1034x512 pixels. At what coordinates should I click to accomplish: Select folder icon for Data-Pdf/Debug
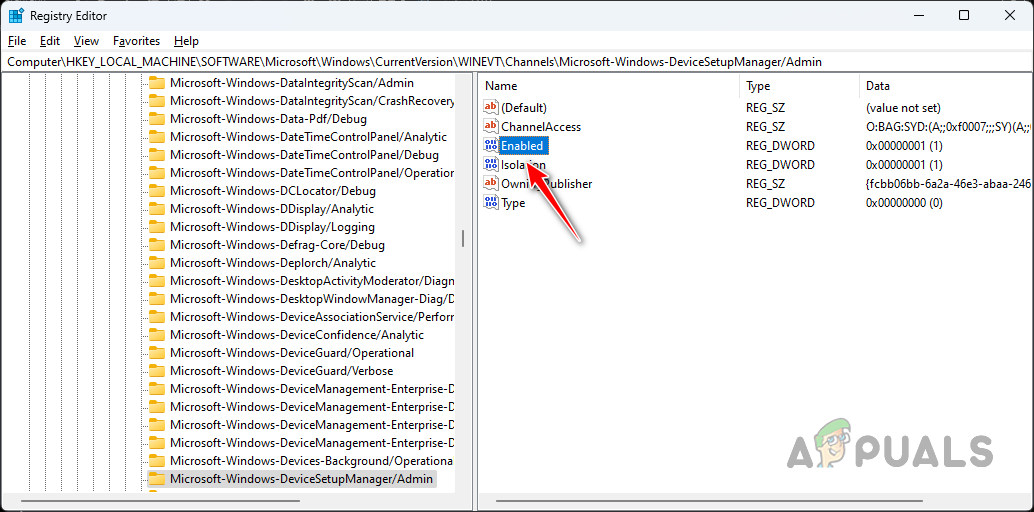[156, 119]
